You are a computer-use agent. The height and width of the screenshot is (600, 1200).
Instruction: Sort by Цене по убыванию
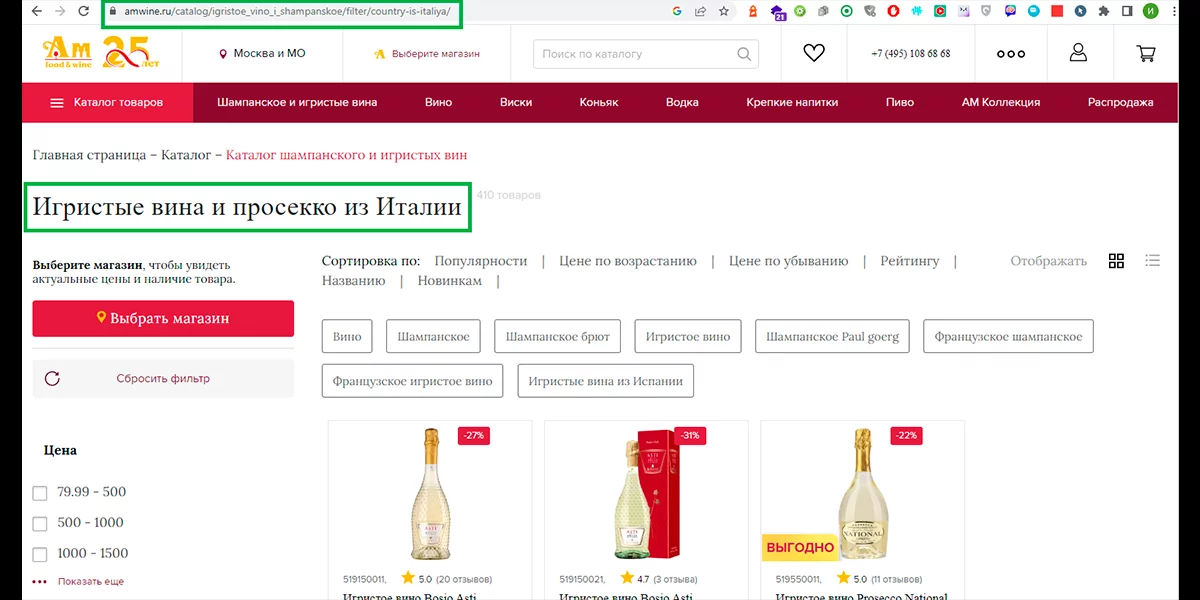pyautogui.click(x=788, y=261)
